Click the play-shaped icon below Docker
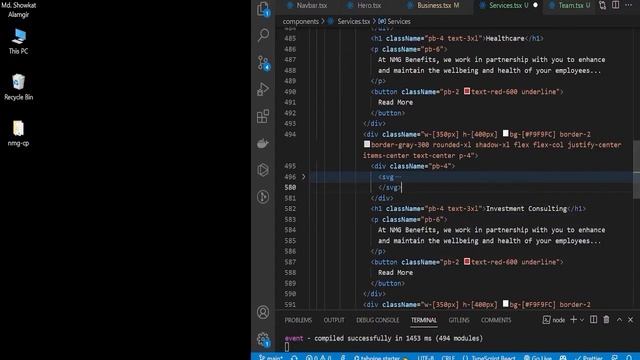Screen dimensions: 640x360 (x=263, y=170)
